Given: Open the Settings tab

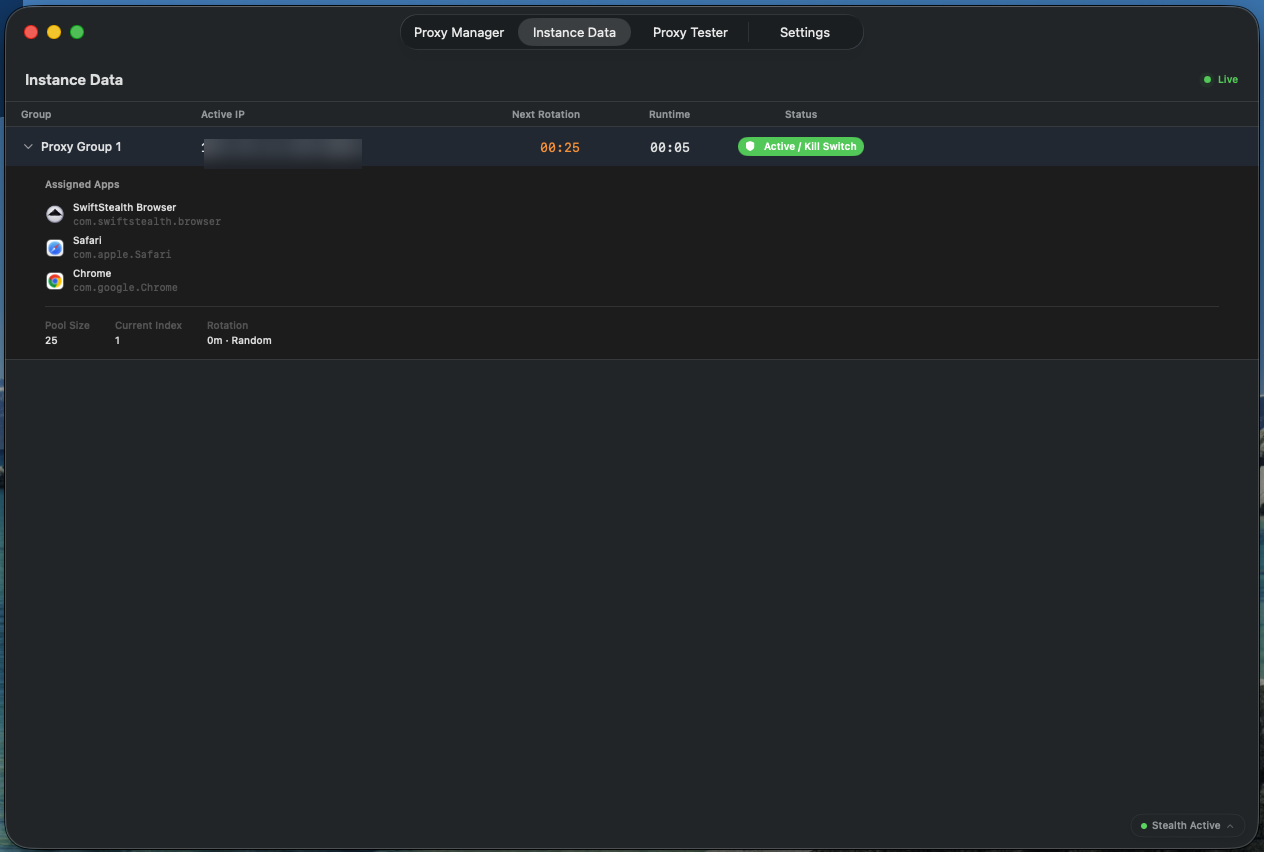Looking at the screenshot, I should (x=805, y=32).
